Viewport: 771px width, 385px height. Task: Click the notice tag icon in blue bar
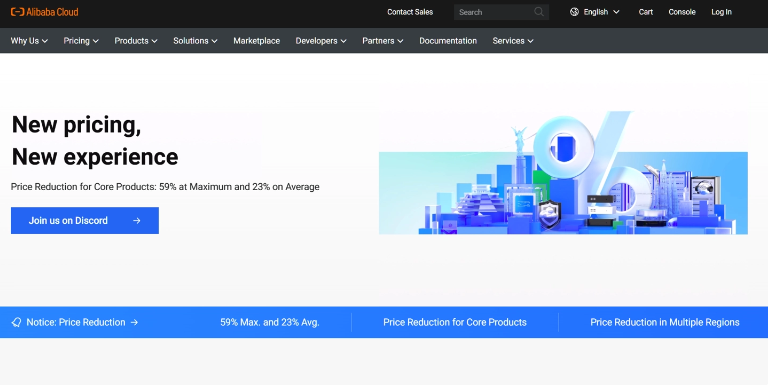(16, 323)
